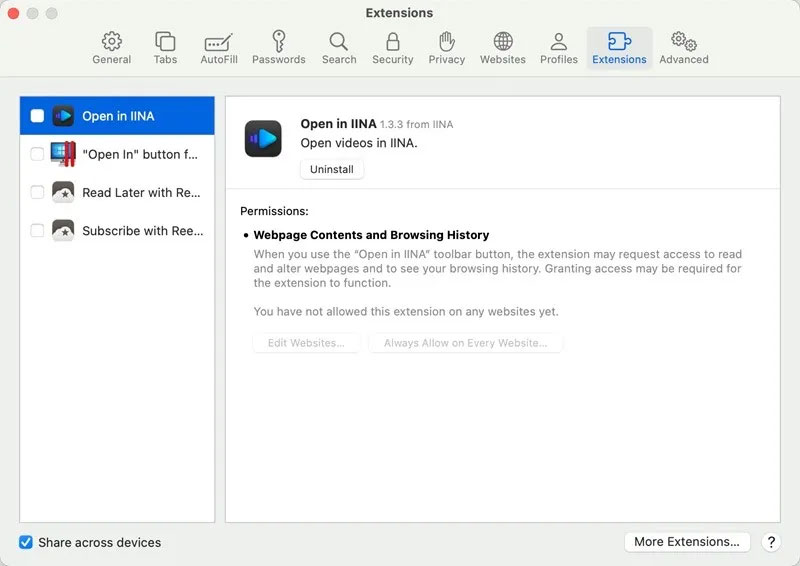800x566 pixels.
Task: Open the Profiles settings pane
Action: (x=559, y=48)
